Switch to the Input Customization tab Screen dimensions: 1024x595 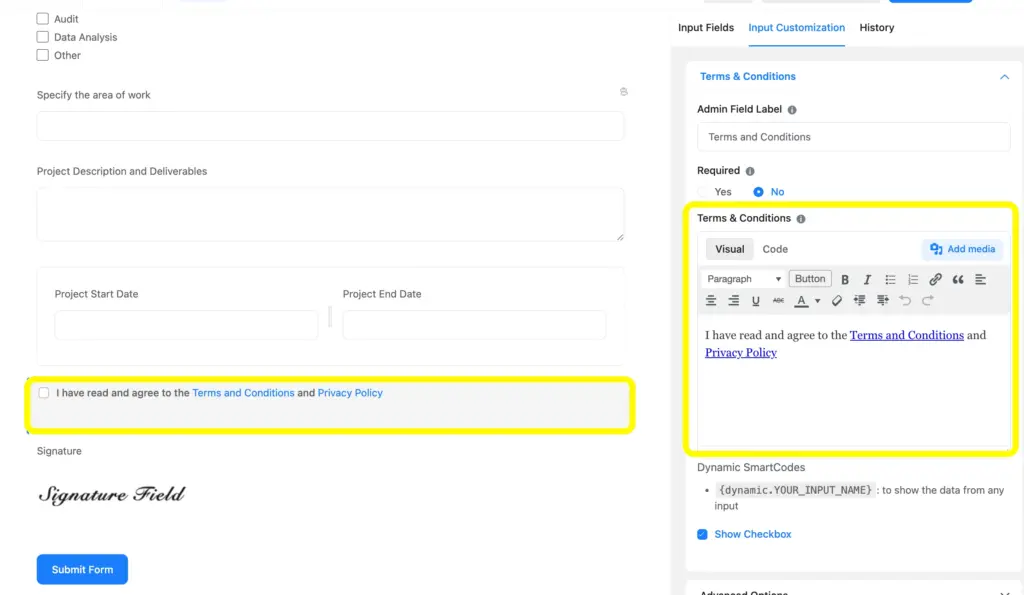[796, 27]
